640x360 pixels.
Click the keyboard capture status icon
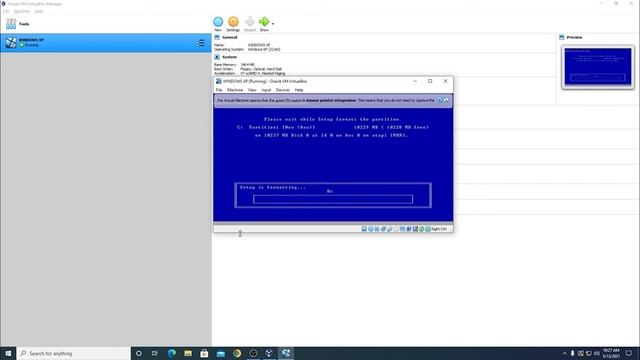428,229
